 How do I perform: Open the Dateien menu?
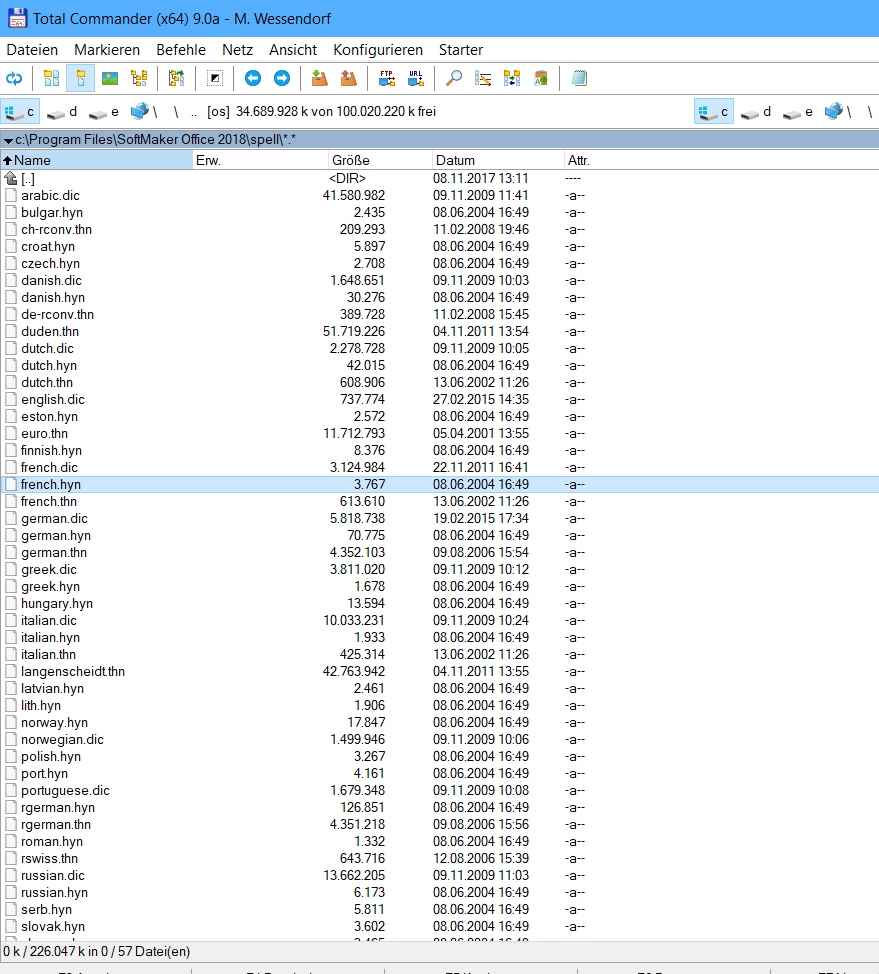32,50
